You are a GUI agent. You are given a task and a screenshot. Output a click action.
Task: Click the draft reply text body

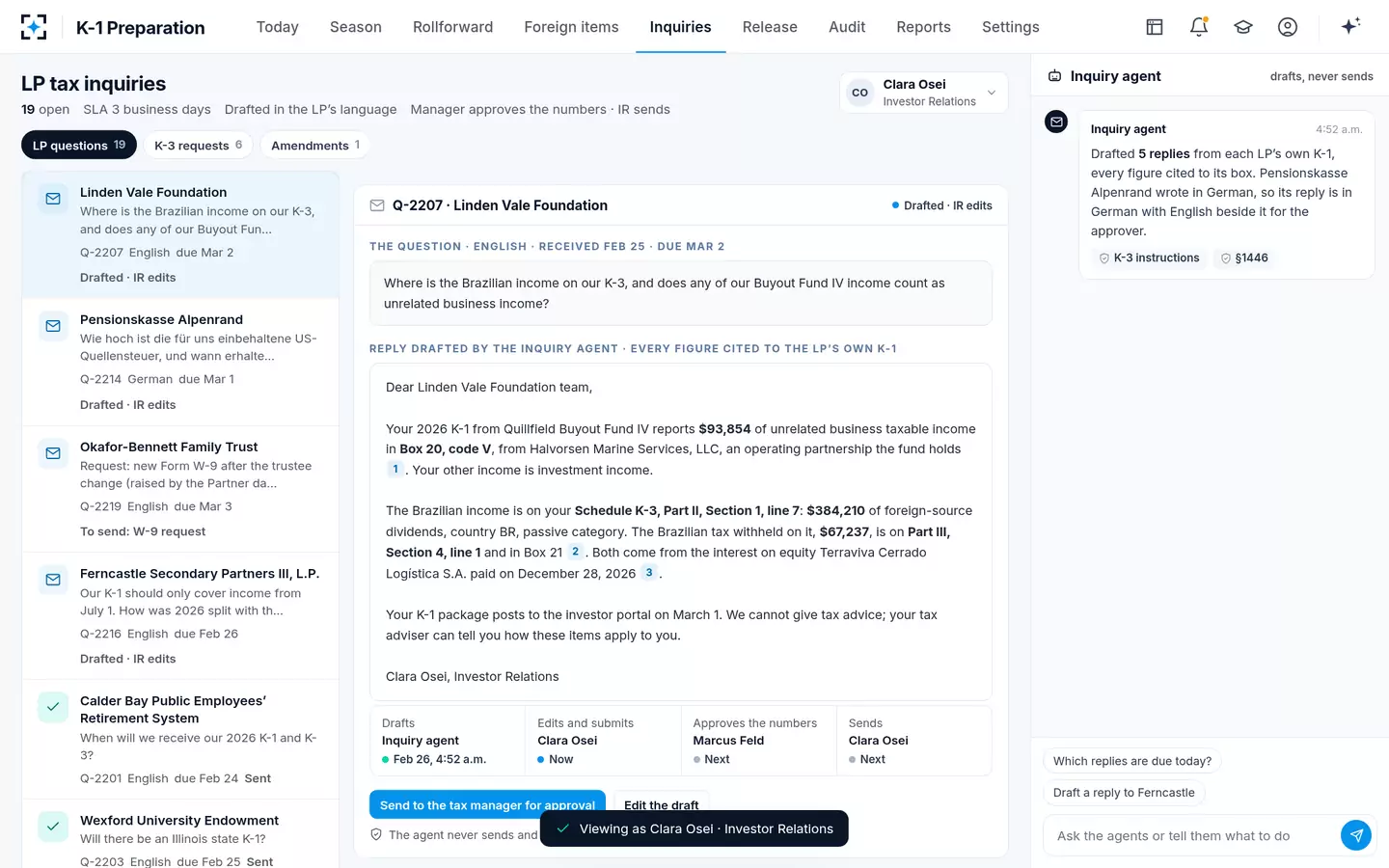(x=681, y=531)
